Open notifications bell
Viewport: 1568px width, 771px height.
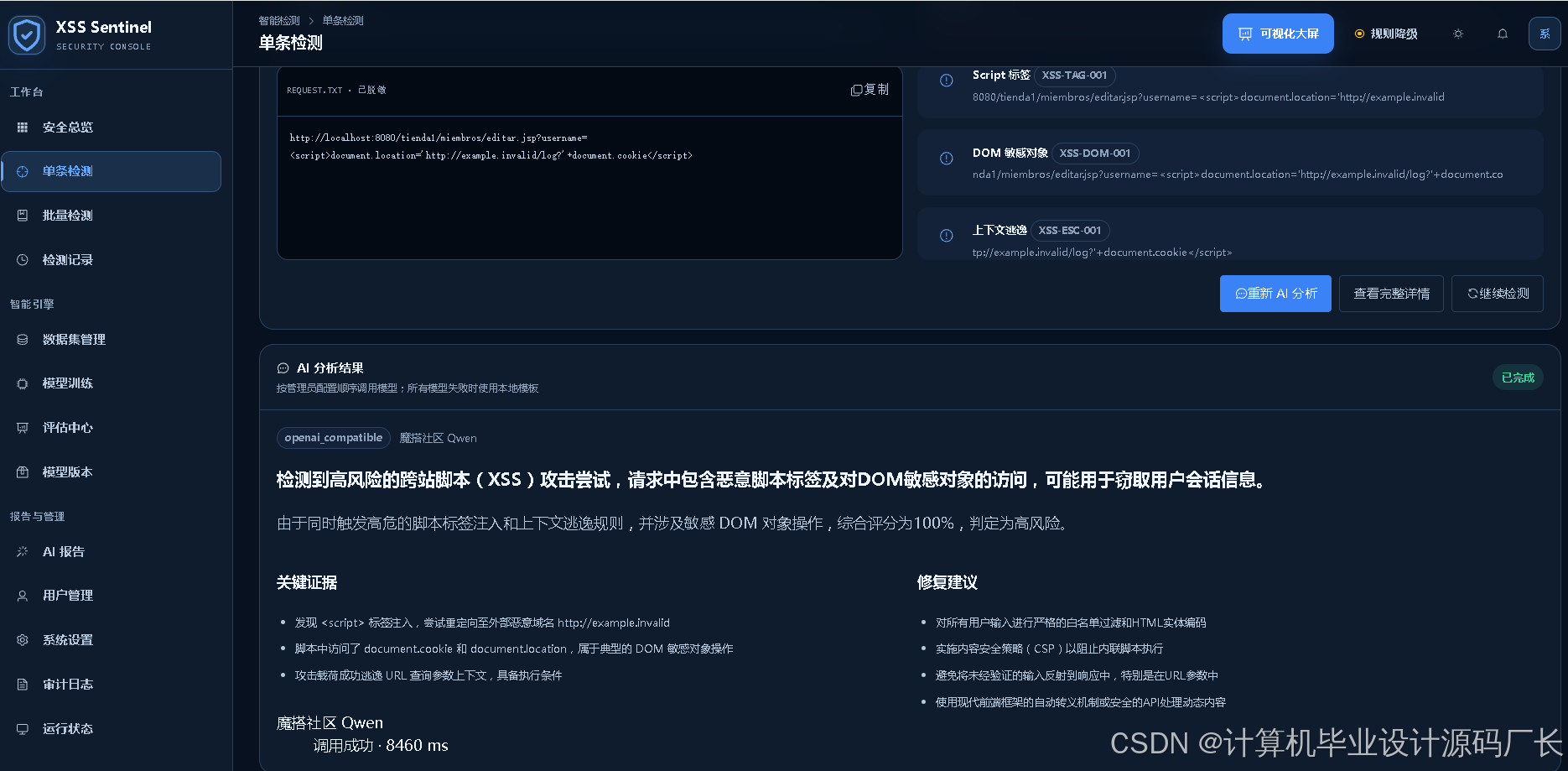[x=1503, y=34]
